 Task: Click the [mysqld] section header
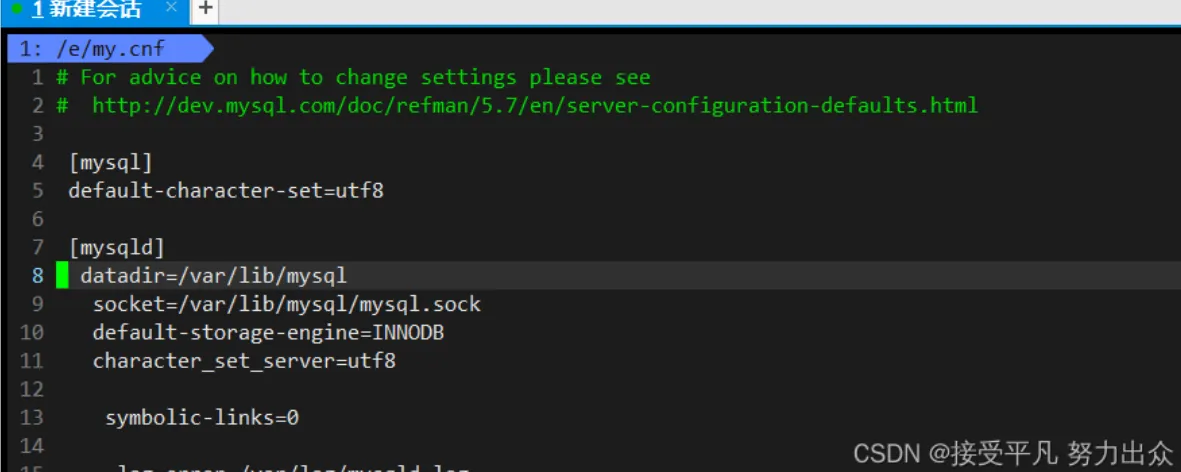click(116, 247)
